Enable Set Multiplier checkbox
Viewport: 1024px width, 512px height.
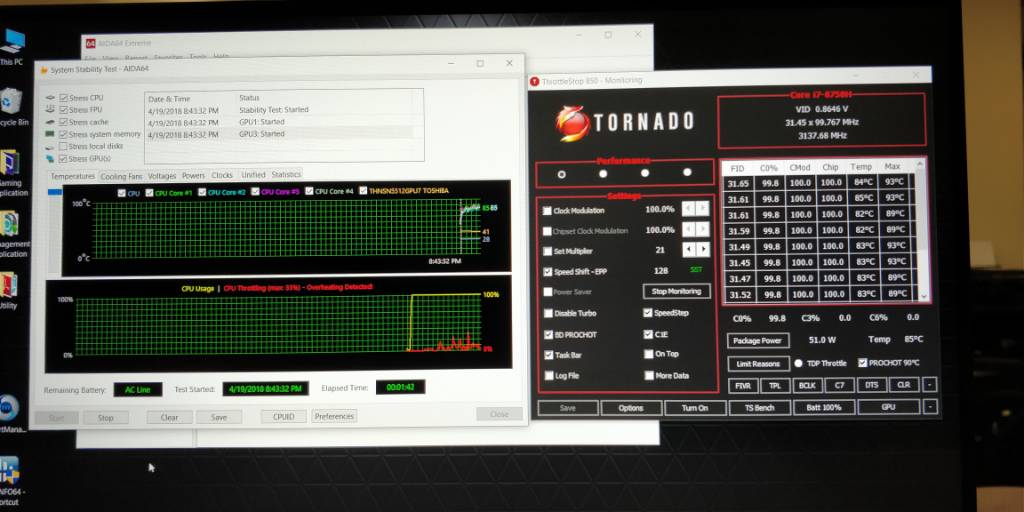click(547, 251)
